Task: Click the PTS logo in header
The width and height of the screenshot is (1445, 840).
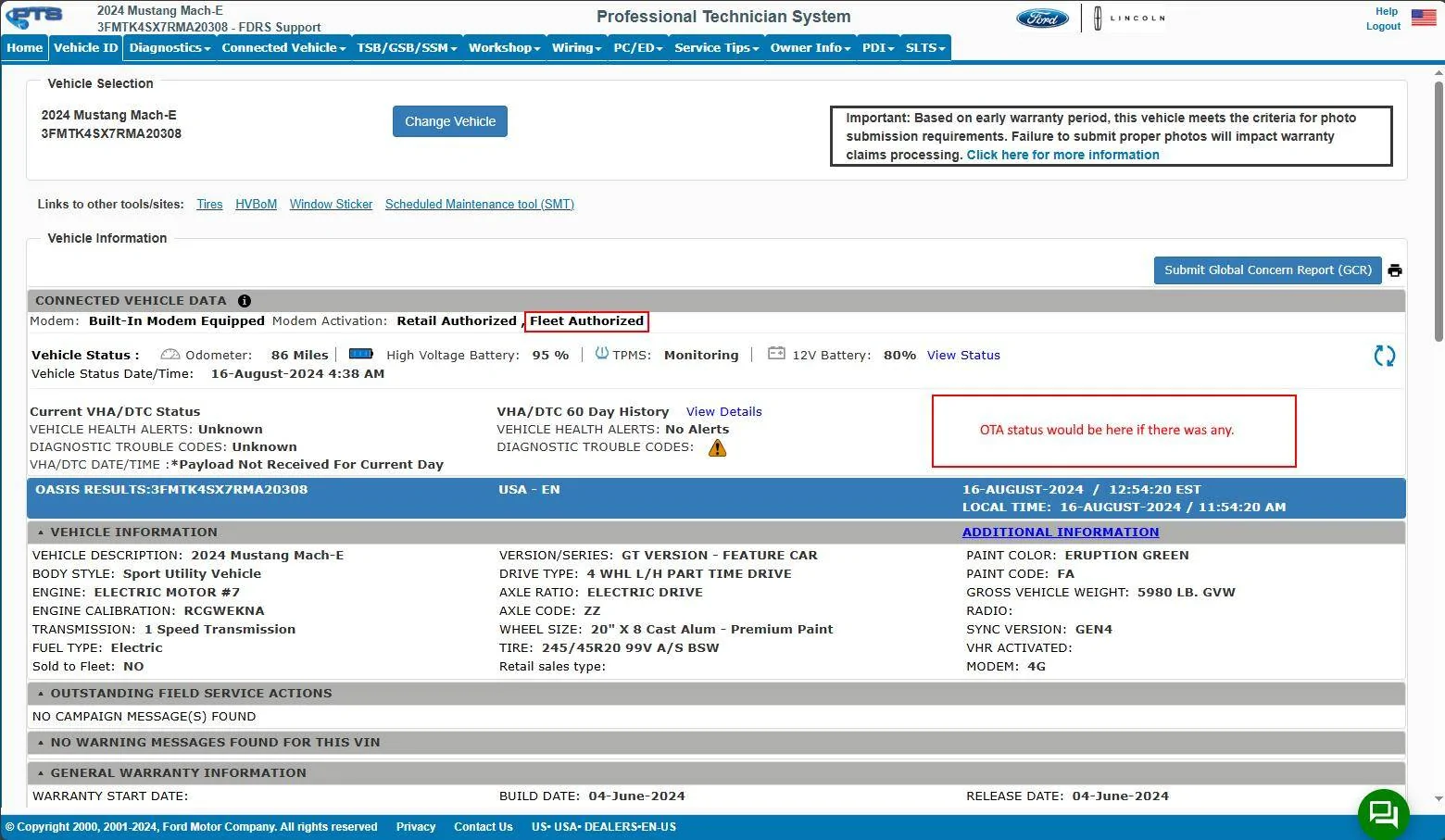Action: pyautogui.click(x=35, y=17)
